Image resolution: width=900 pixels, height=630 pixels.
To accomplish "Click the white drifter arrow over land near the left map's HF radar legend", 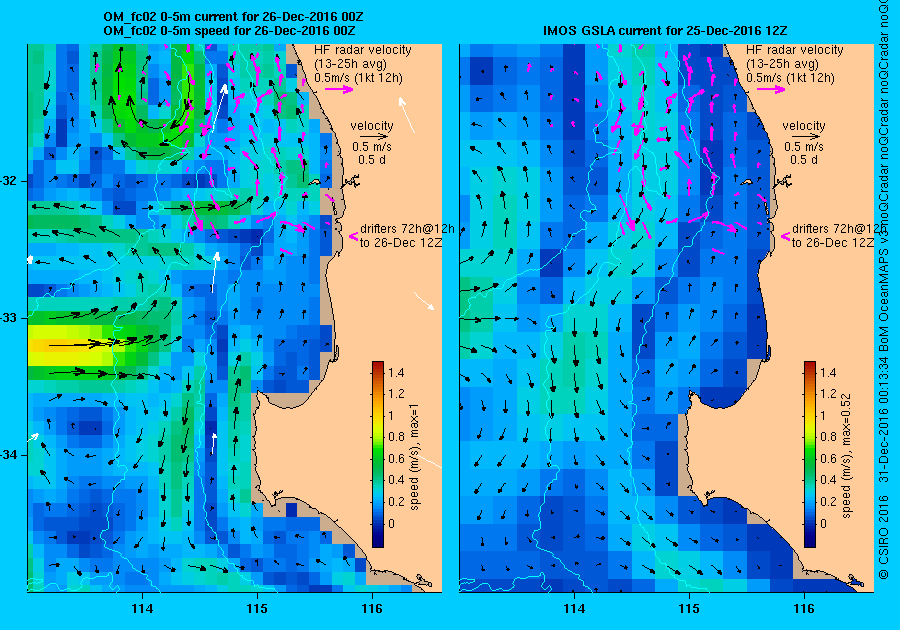I will [x=406, y=115].
